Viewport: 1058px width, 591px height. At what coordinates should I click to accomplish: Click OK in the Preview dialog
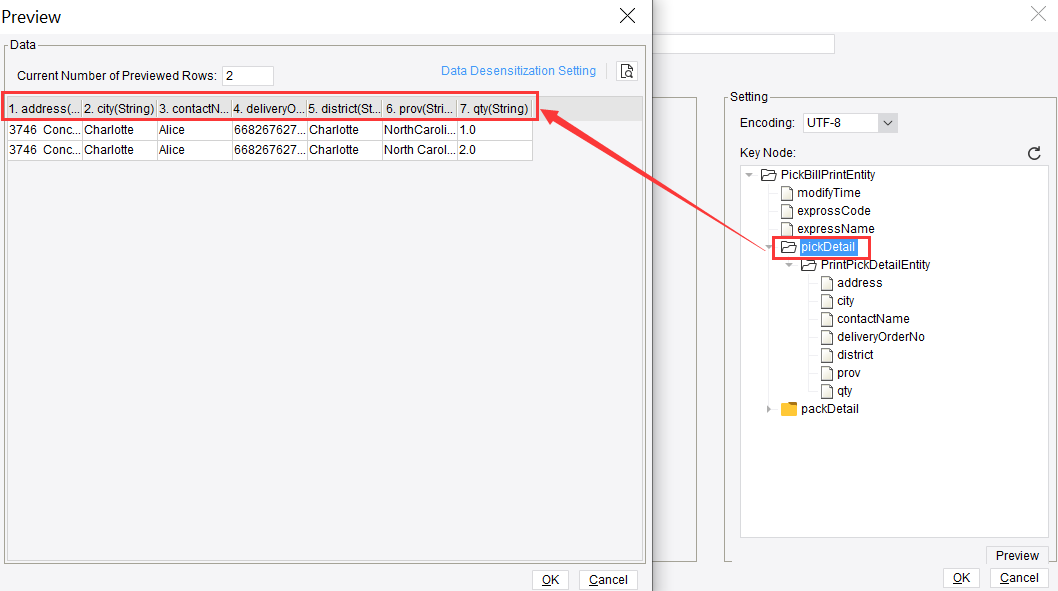pos(550,579)
